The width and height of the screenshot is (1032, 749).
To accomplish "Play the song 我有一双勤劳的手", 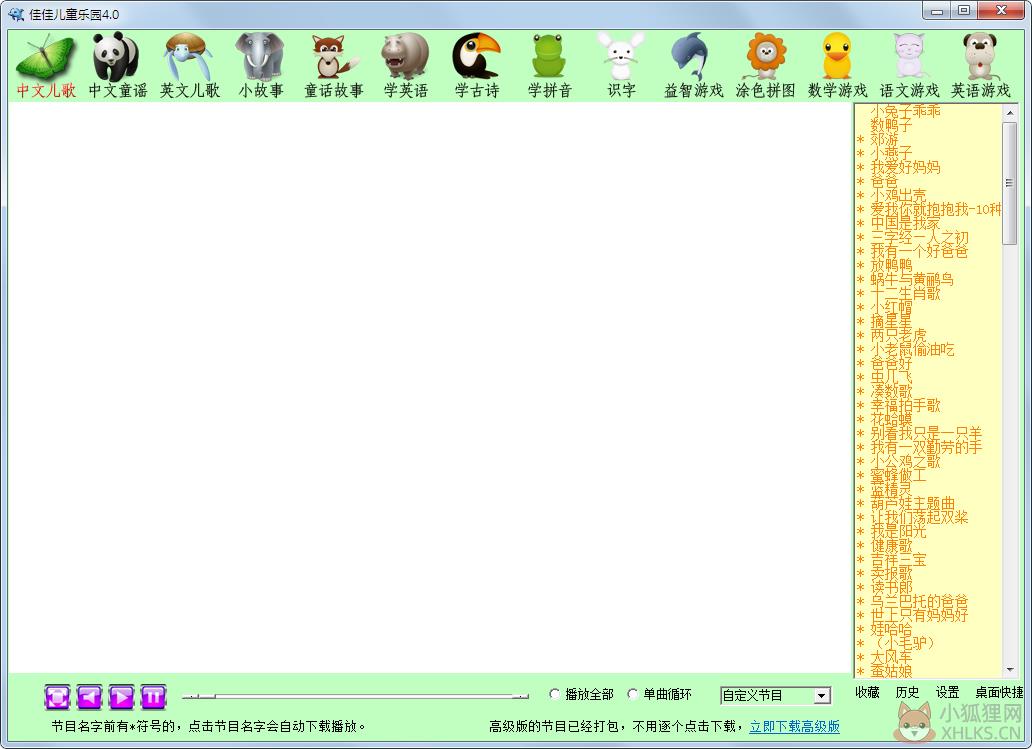I will pyautogui.click(x=926, y=447).
